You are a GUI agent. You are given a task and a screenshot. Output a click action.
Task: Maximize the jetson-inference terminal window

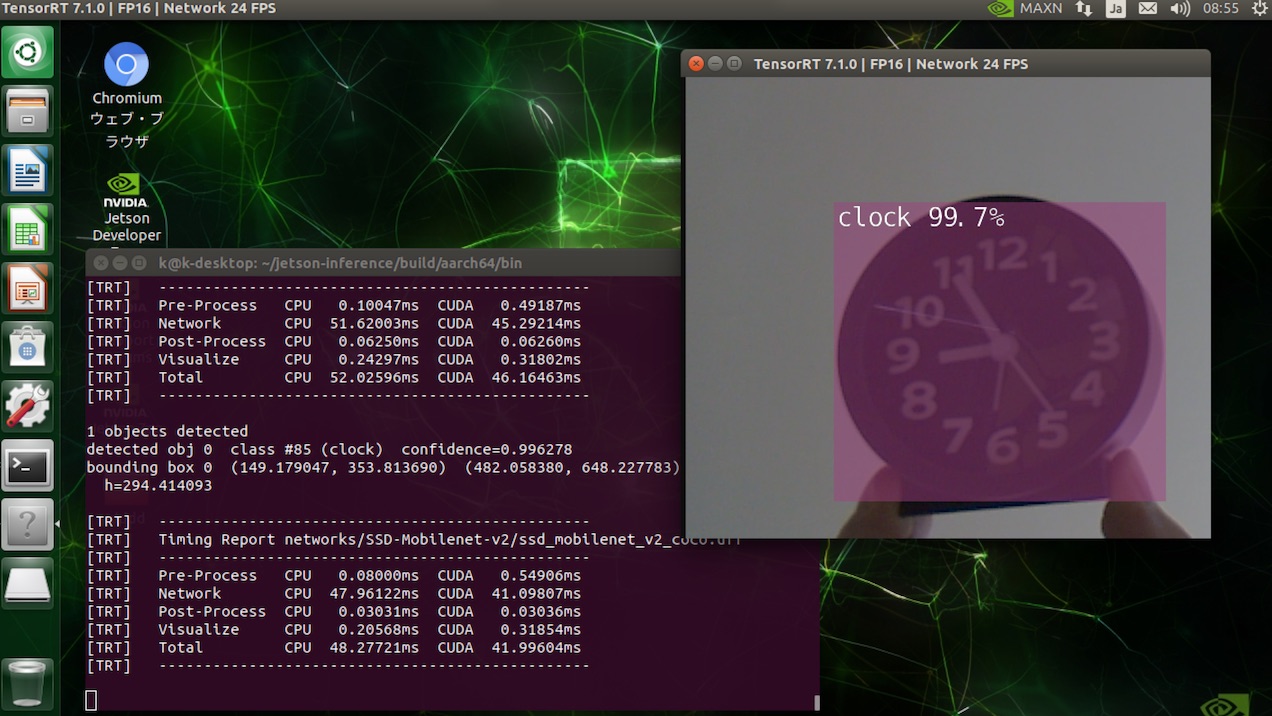point(139,263)
